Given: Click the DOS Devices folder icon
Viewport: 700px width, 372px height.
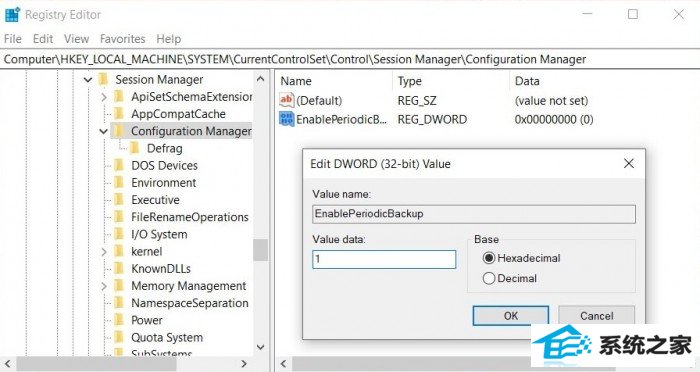Looking at the screenshot, I should 119,165.
